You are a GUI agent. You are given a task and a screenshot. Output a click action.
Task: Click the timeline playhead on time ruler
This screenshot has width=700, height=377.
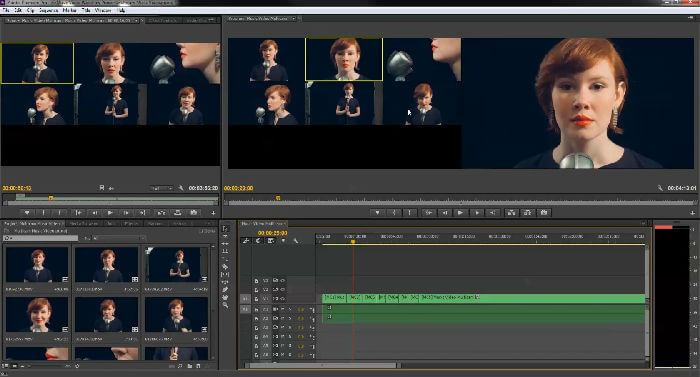353,242
